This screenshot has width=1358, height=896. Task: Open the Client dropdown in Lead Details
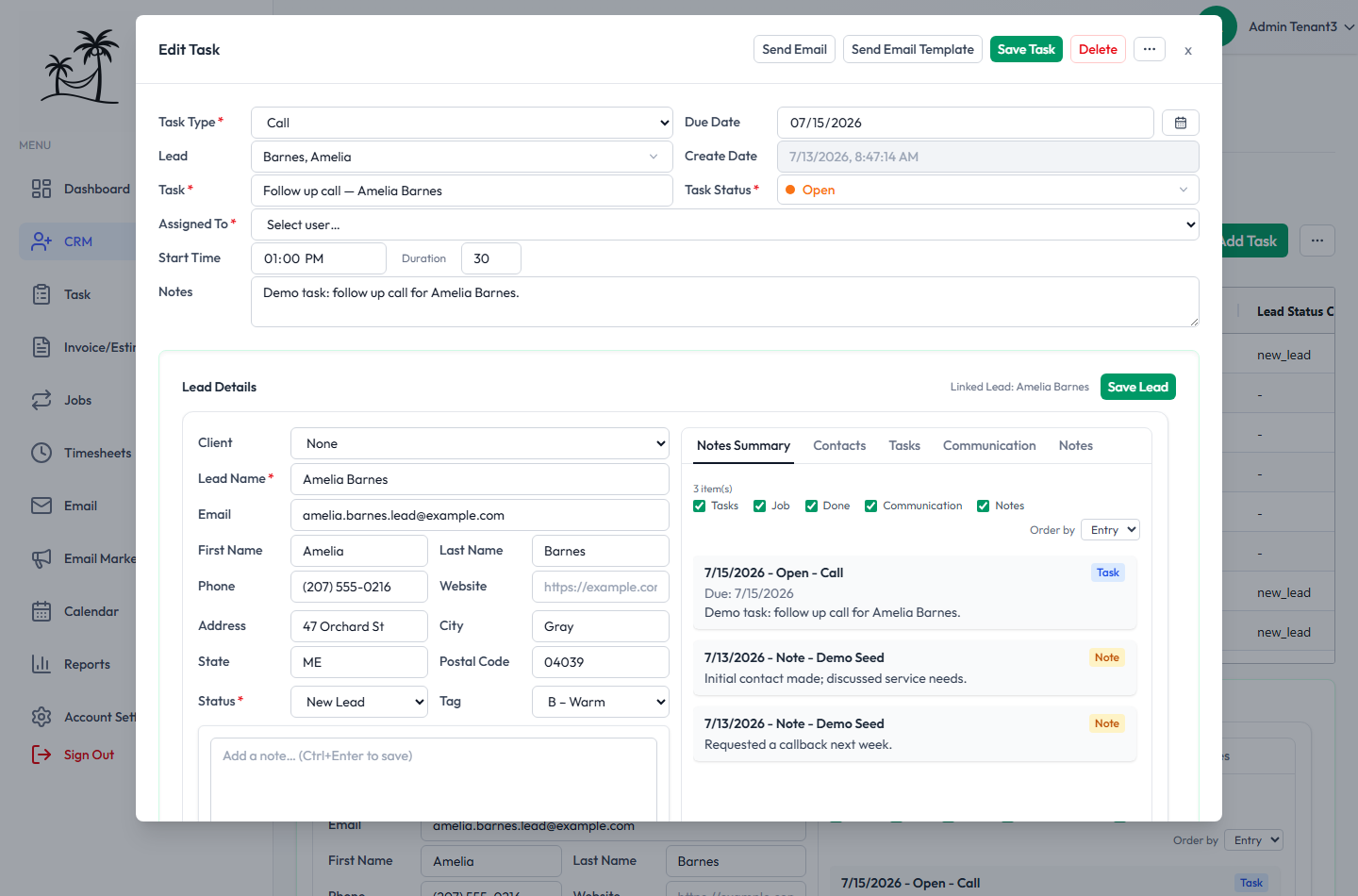point(480,443)
